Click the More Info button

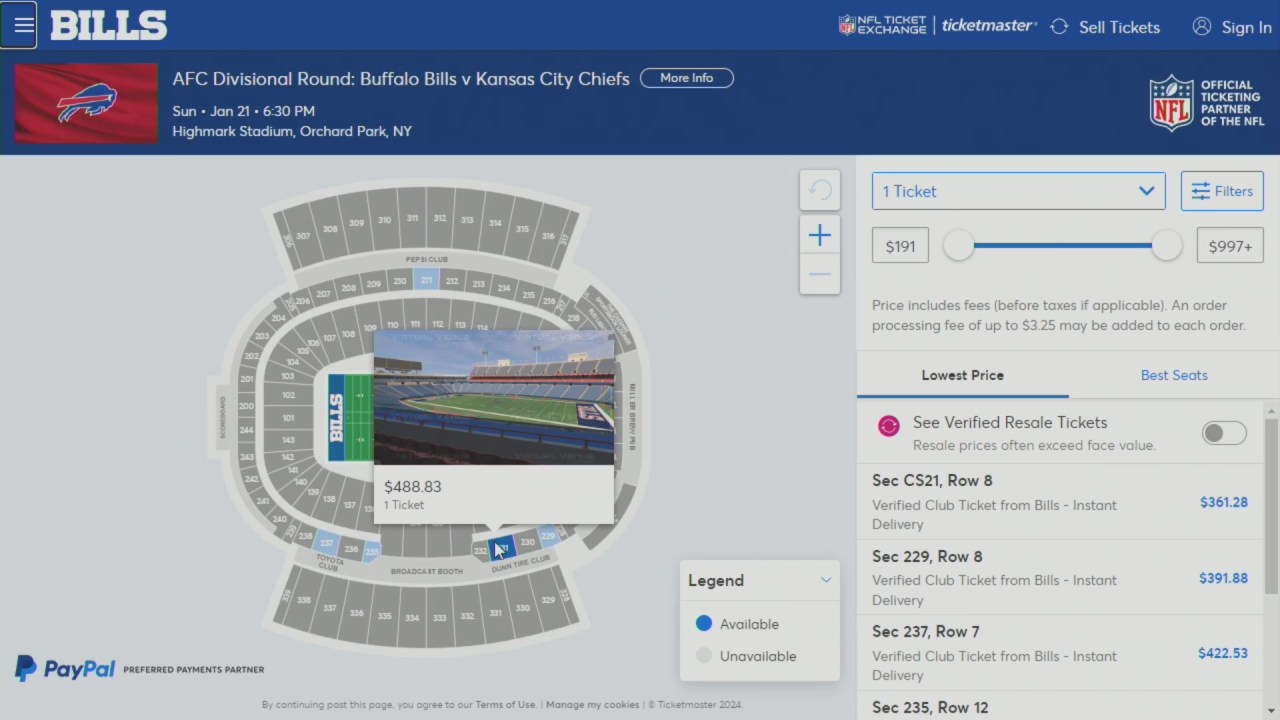pyautogui.click(x=686, y=78)
